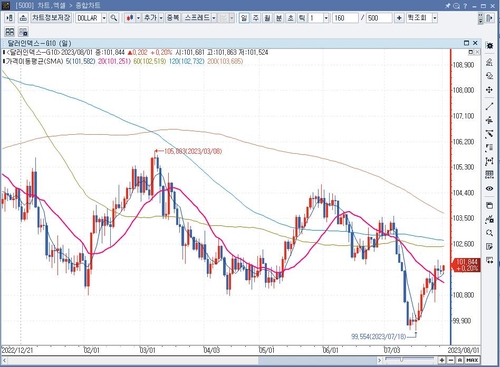Click the 중복 button
This screenshot has width=500, height=367.
[173, 18]
